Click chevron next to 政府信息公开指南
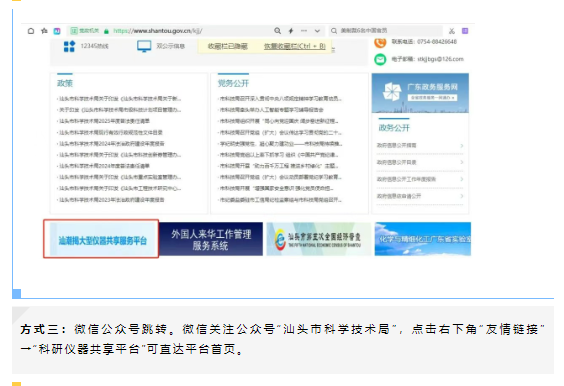The height and width of the screenshot is (386, 564). pyautogui.click(x=461, y=146)
